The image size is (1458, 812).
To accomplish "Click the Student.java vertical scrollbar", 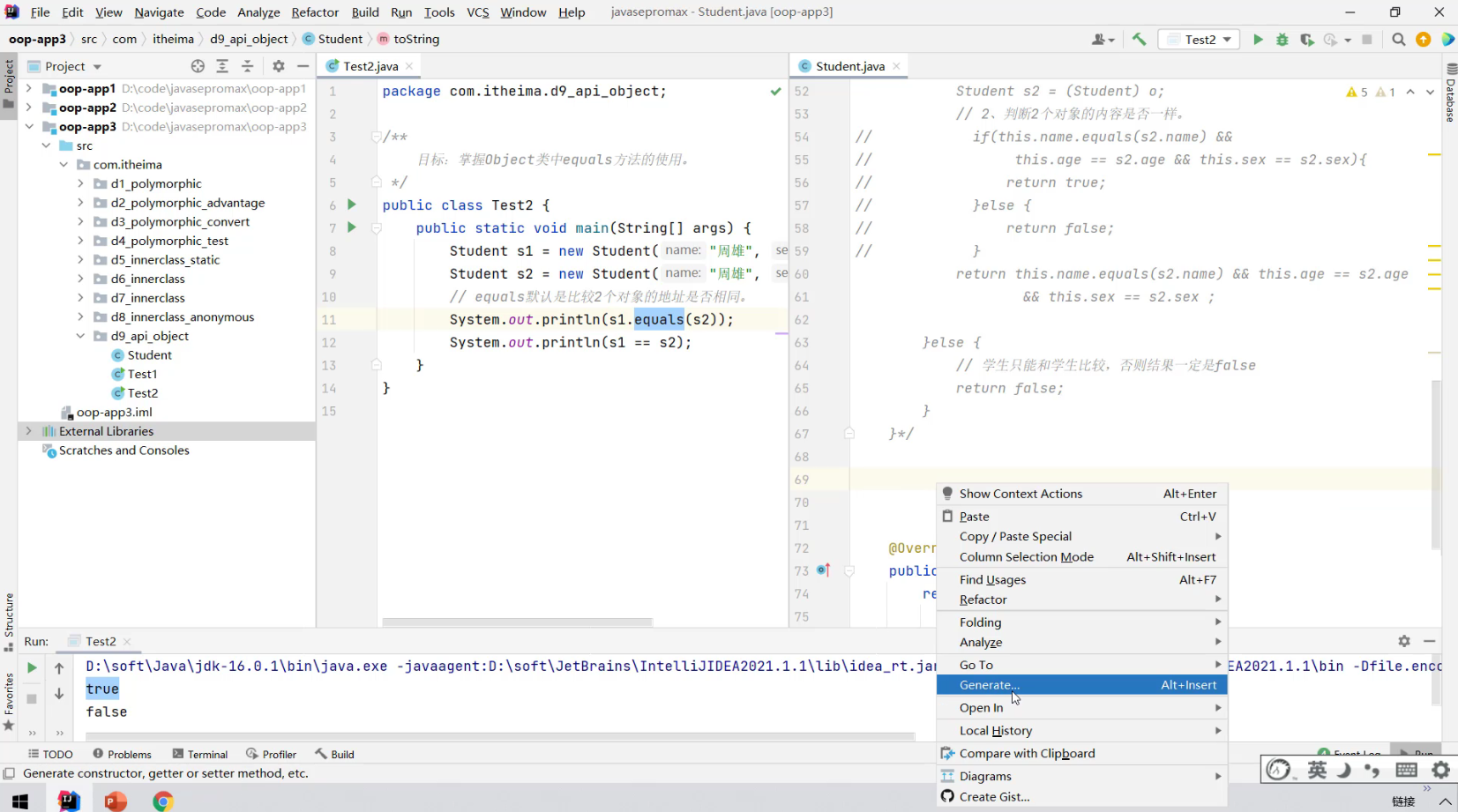I will click(1436, 463).
